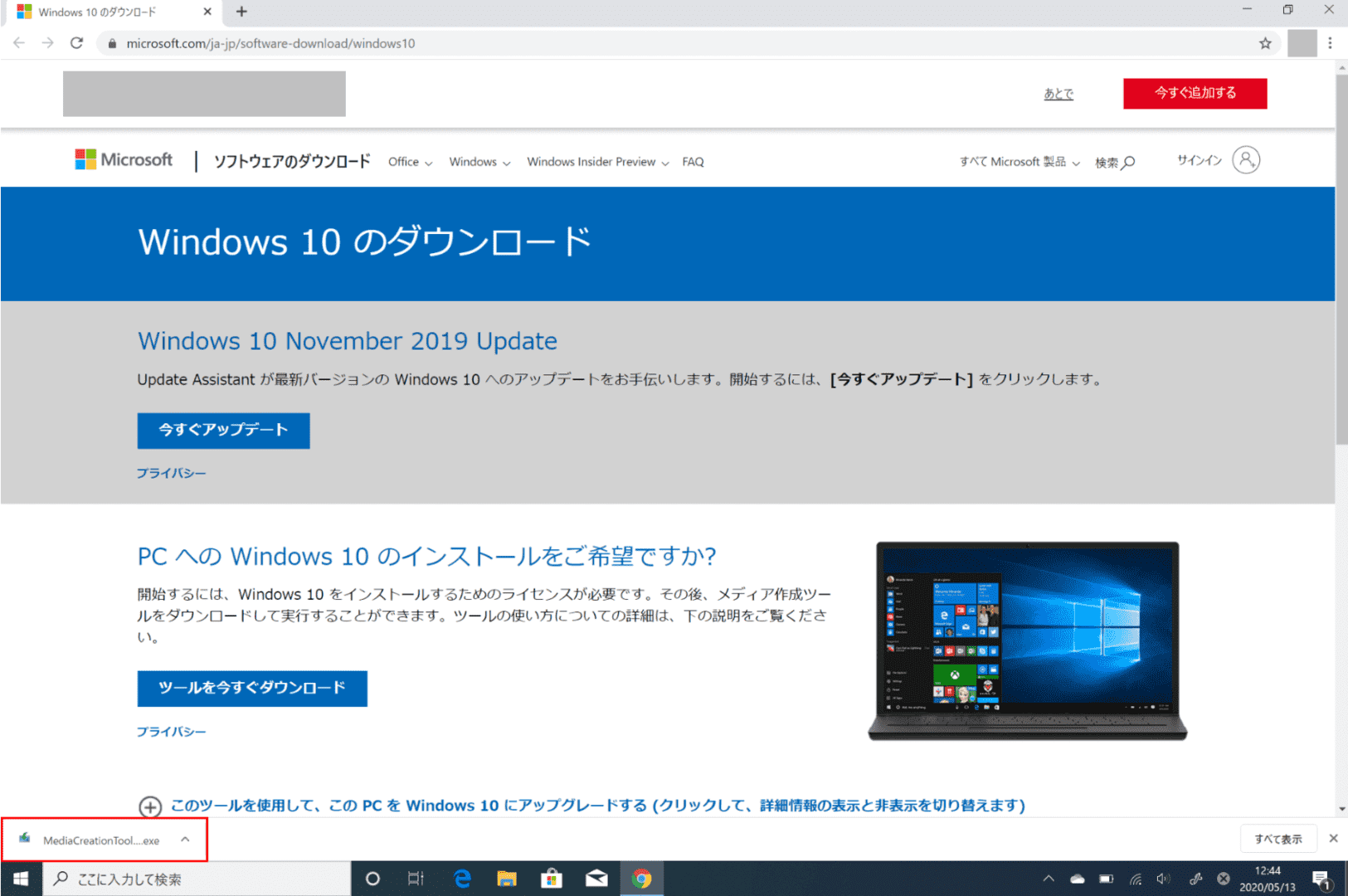Expand Windows Insider Preview menu

click(597, 162)
